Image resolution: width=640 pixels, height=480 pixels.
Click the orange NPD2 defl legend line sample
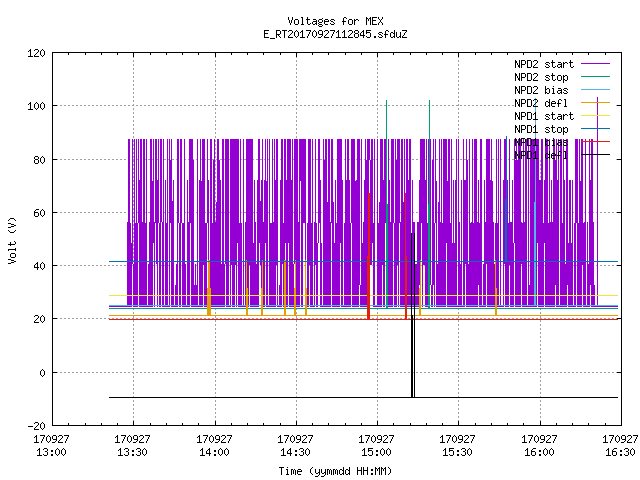[x=596, y=102]
